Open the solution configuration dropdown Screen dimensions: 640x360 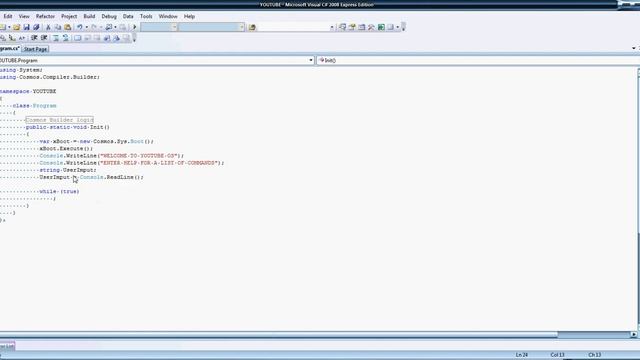[x=159, y=27]
